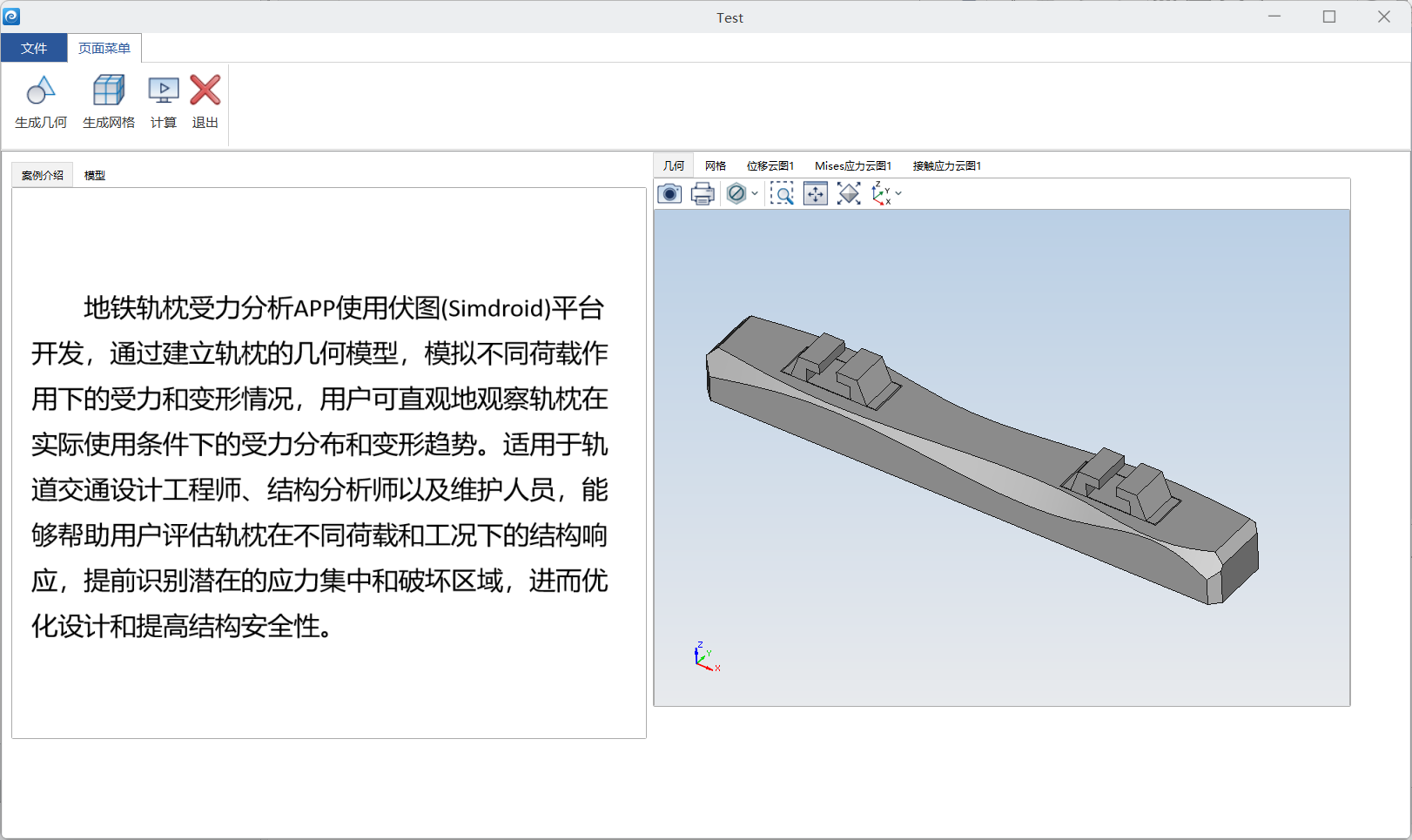Select the zoom-to-region magnifier tool
The height and width of the screenshot is (840, 1412).
click(x=782, y=193)
